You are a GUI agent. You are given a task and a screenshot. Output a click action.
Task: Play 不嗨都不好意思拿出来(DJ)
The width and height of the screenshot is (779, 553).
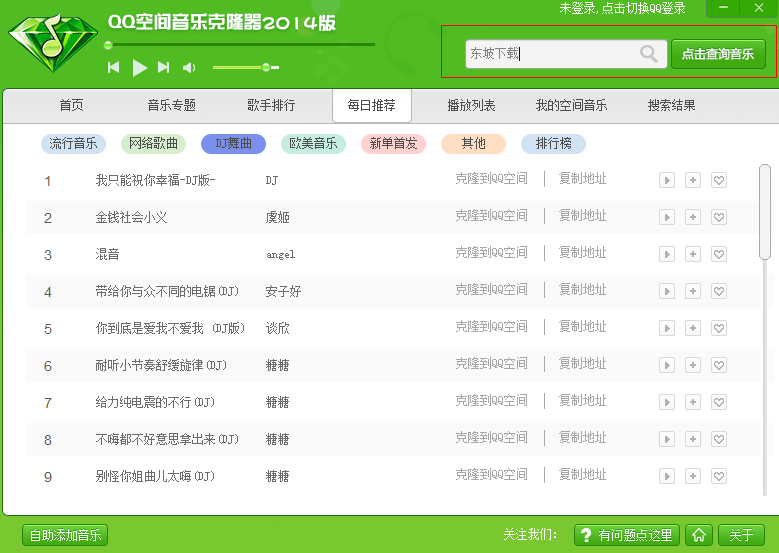coord(667,439)
